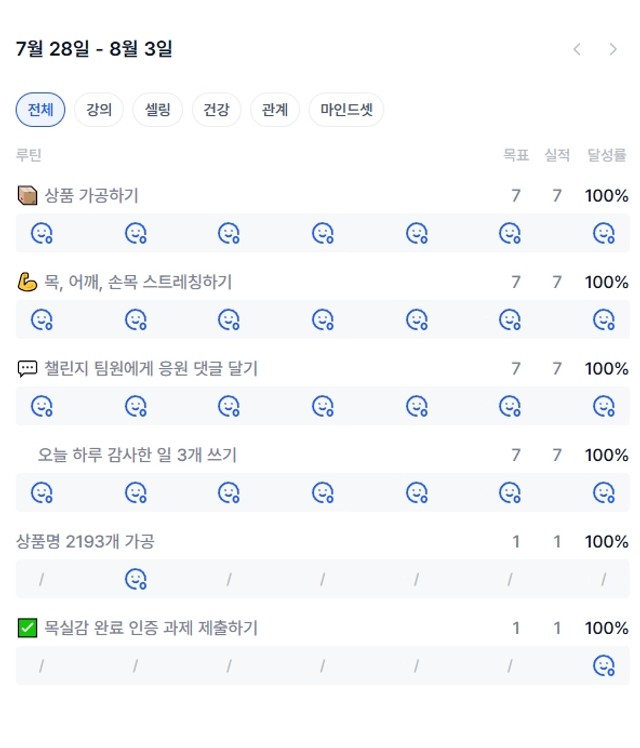Select the 마인드셋 category chip
The height and width of the screenshot is (748, 640).
click(346, 110)
